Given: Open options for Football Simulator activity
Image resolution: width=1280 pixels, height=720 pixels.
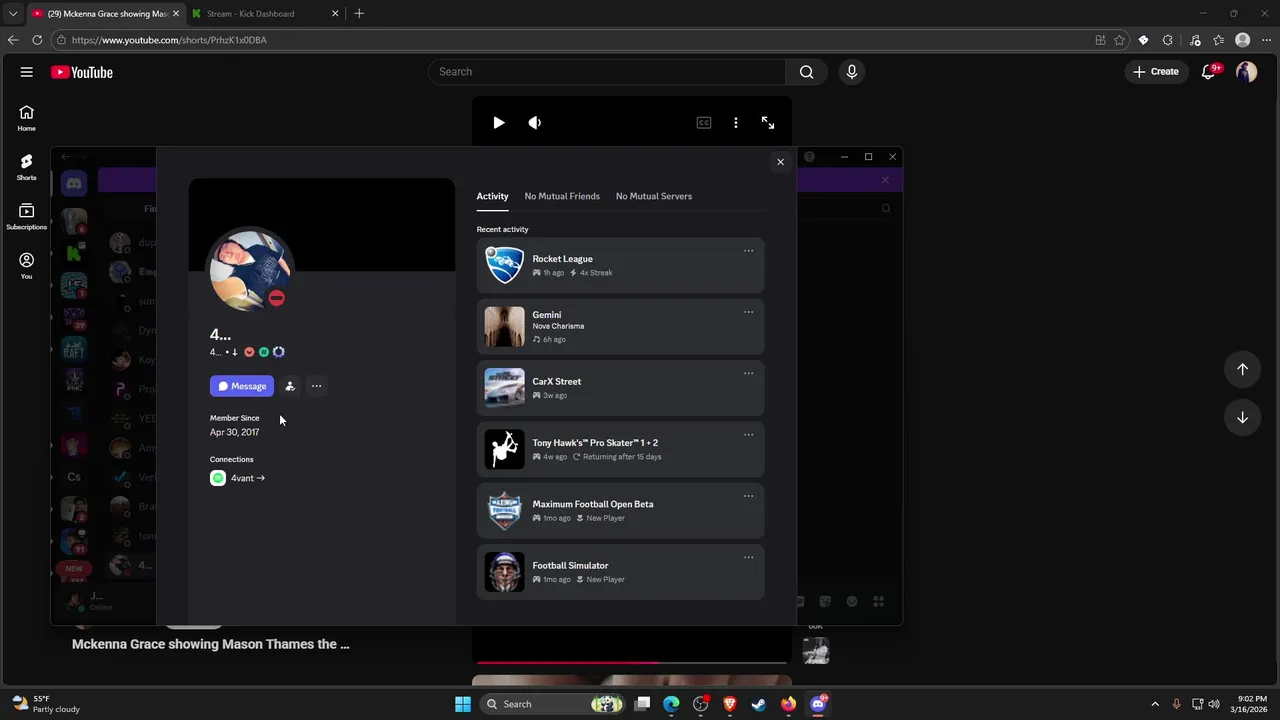Looking at the screenshot, I should pos(748,557).
